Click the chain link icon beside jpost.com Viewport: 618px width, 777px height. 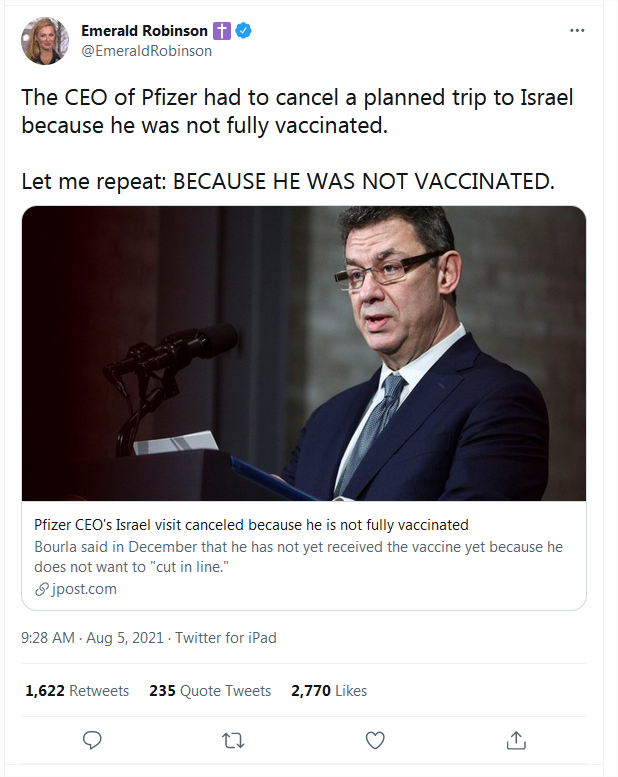(x=42, y=589)
